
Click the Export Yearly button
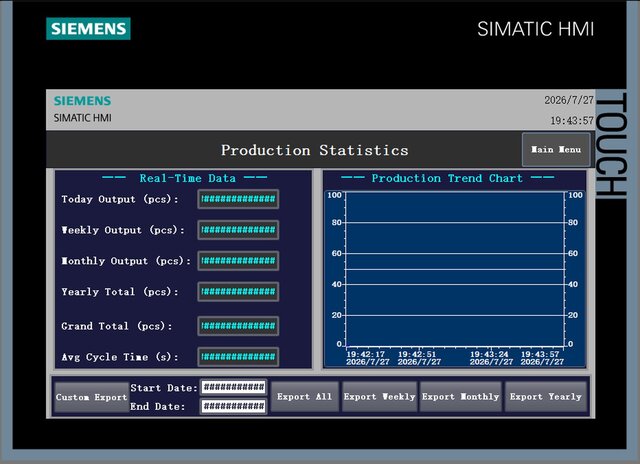[546, 397]
